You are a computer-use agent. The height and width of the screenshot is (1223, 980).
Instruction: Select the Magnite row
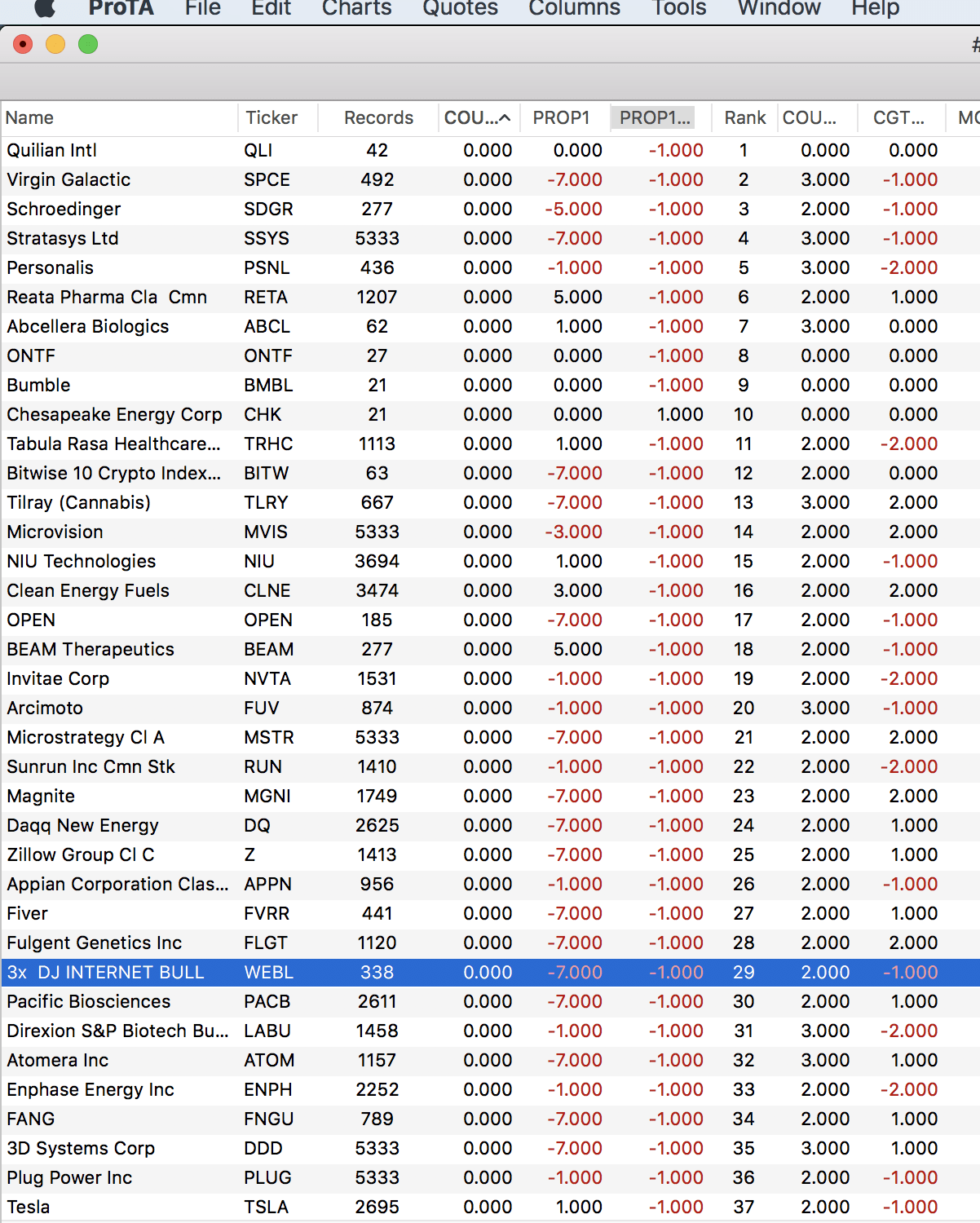[x=490, y=797]
